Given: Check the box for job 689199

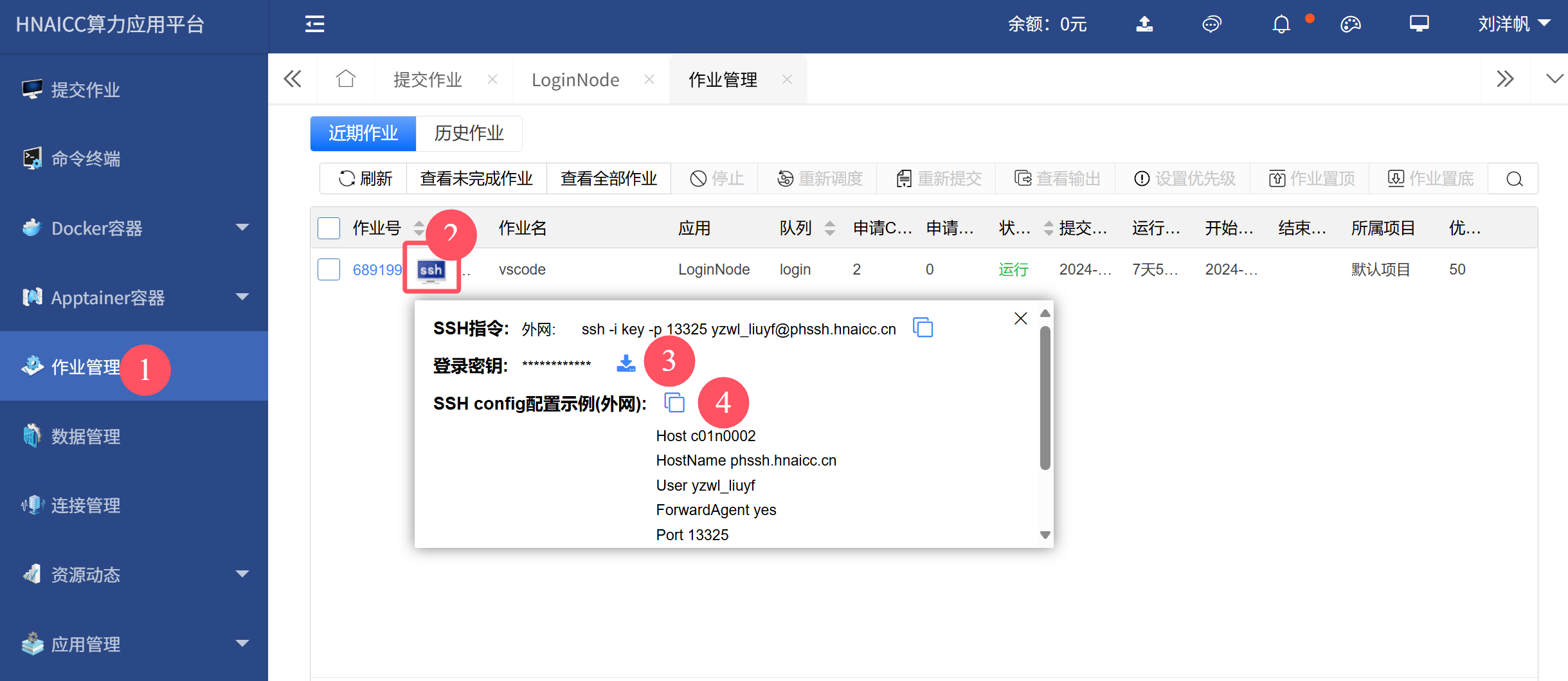Looking at the screenshot, I should [x=329, y=269].
